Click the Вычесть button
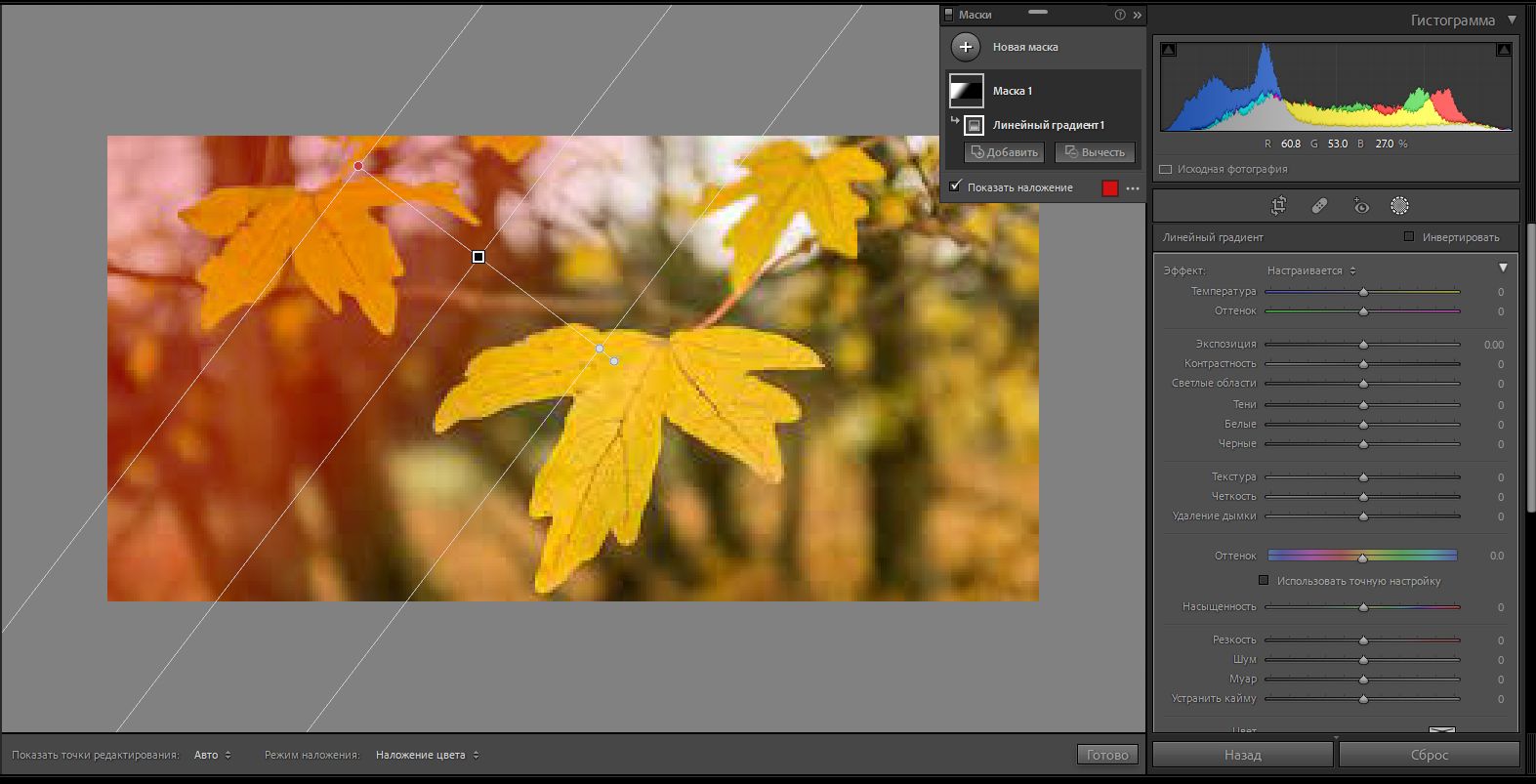1536x784 pixels. (x=1095, y=152)
